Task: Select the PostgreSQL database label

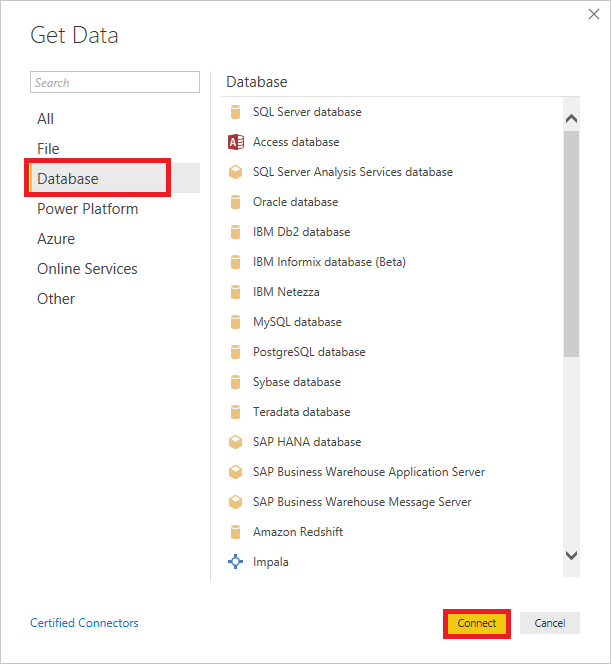Action: coord(309,352)
